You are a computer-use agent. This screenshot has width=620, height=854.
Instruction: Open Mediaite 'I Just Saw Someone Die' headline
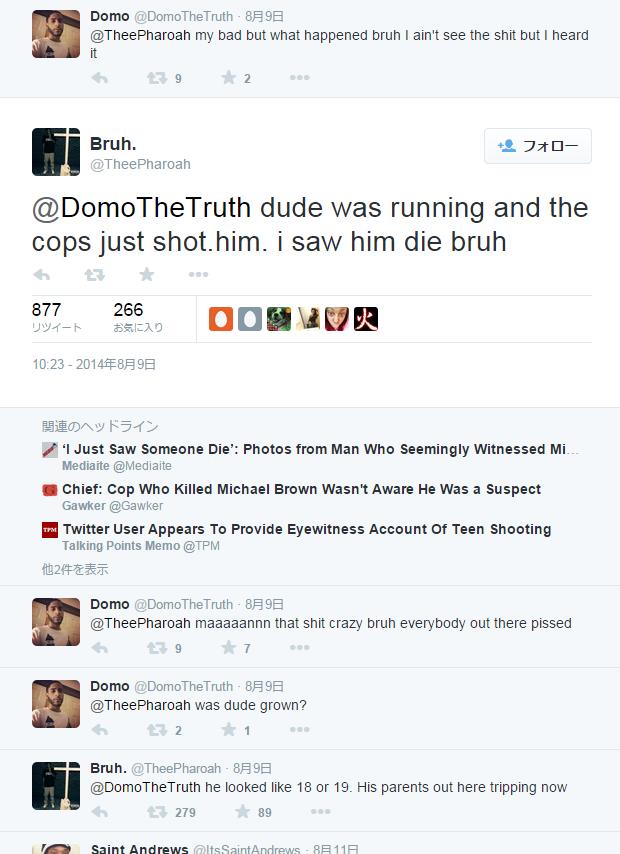pos(320,449)
